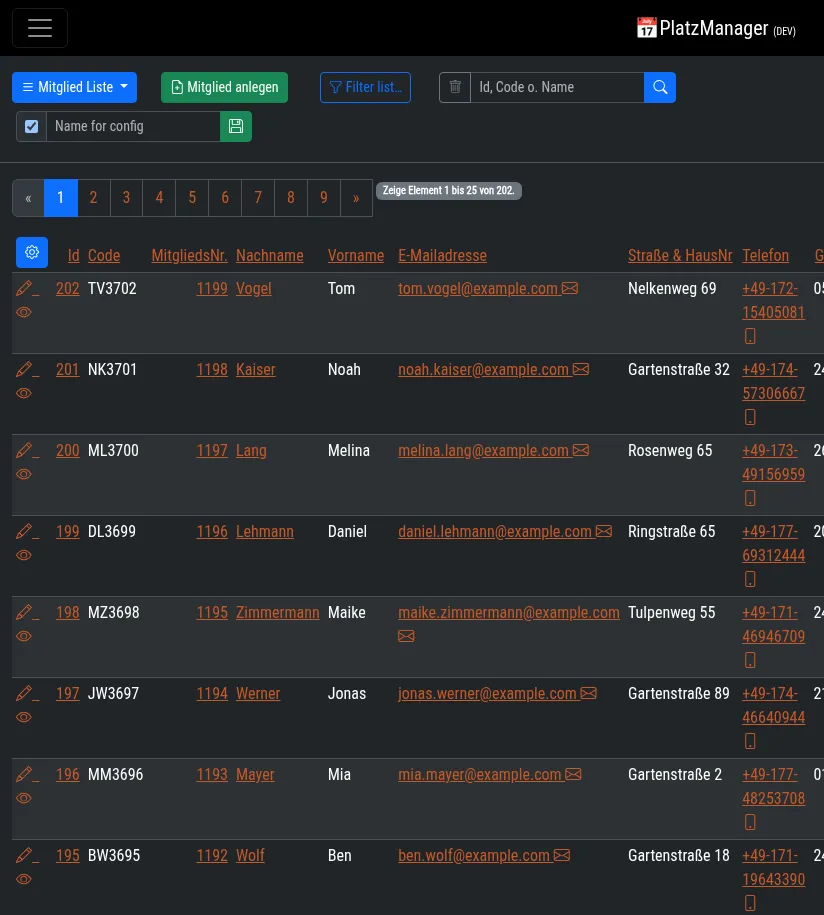Click envelope icon next to daniel.lehmann email

point(604,532)
